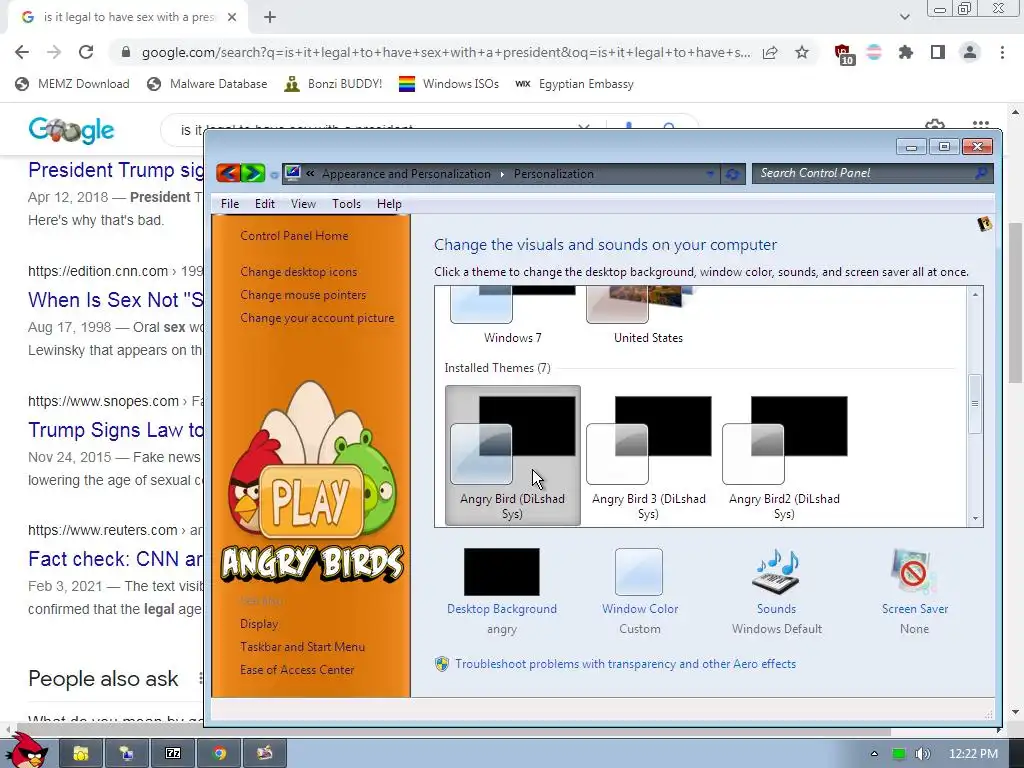This screenshot has width=1024, height=768.
Task: Open Malware Database bookmark
Action: coord(207,84)
